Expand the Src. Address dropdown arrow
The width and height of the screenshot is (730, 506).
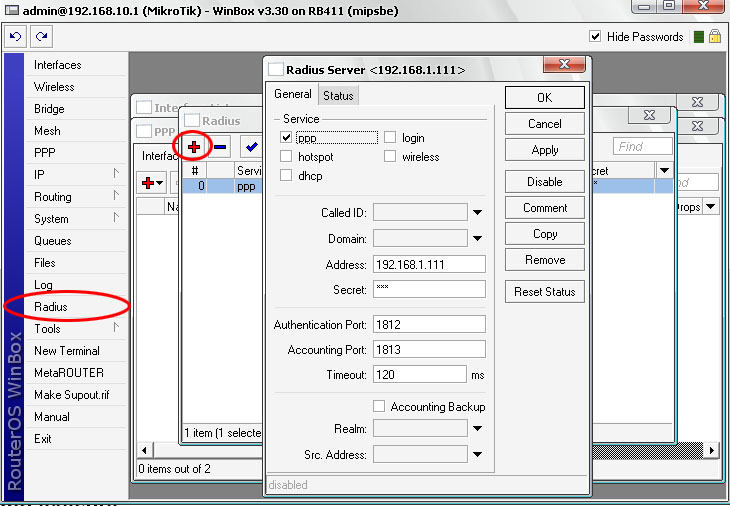coord(477,454)
